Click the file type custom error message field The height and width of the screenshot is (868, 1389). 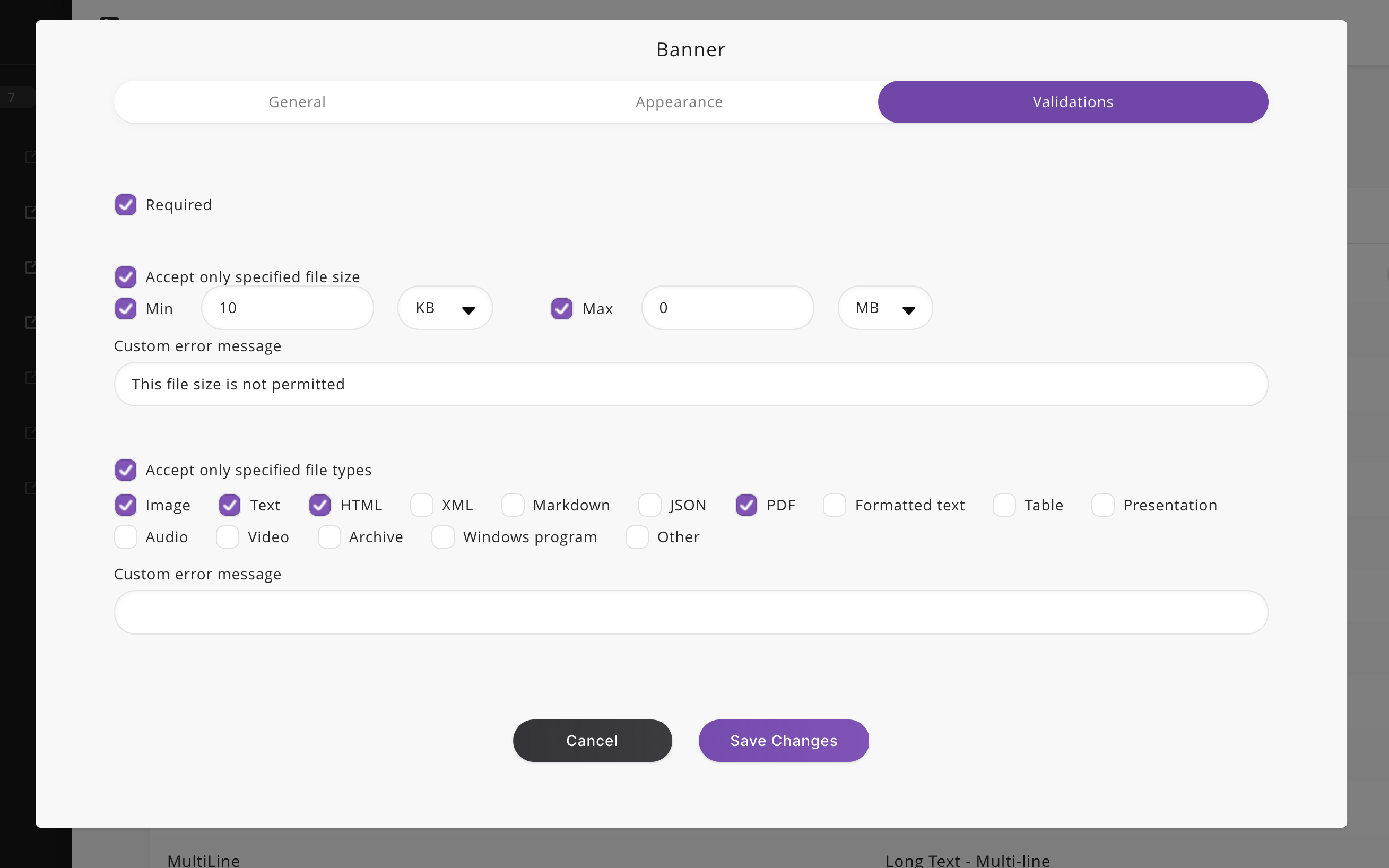coord(691,612)
